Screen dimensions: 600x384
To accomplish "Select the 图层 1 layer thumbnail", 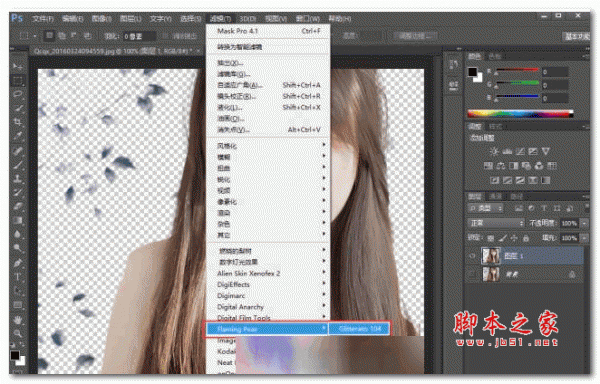I will point(491,256).
